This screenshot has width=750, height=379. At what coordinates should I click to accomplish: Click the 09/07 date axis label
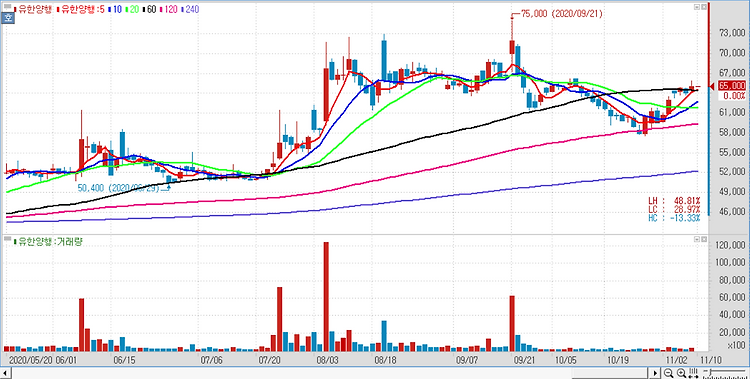point(467,359)
